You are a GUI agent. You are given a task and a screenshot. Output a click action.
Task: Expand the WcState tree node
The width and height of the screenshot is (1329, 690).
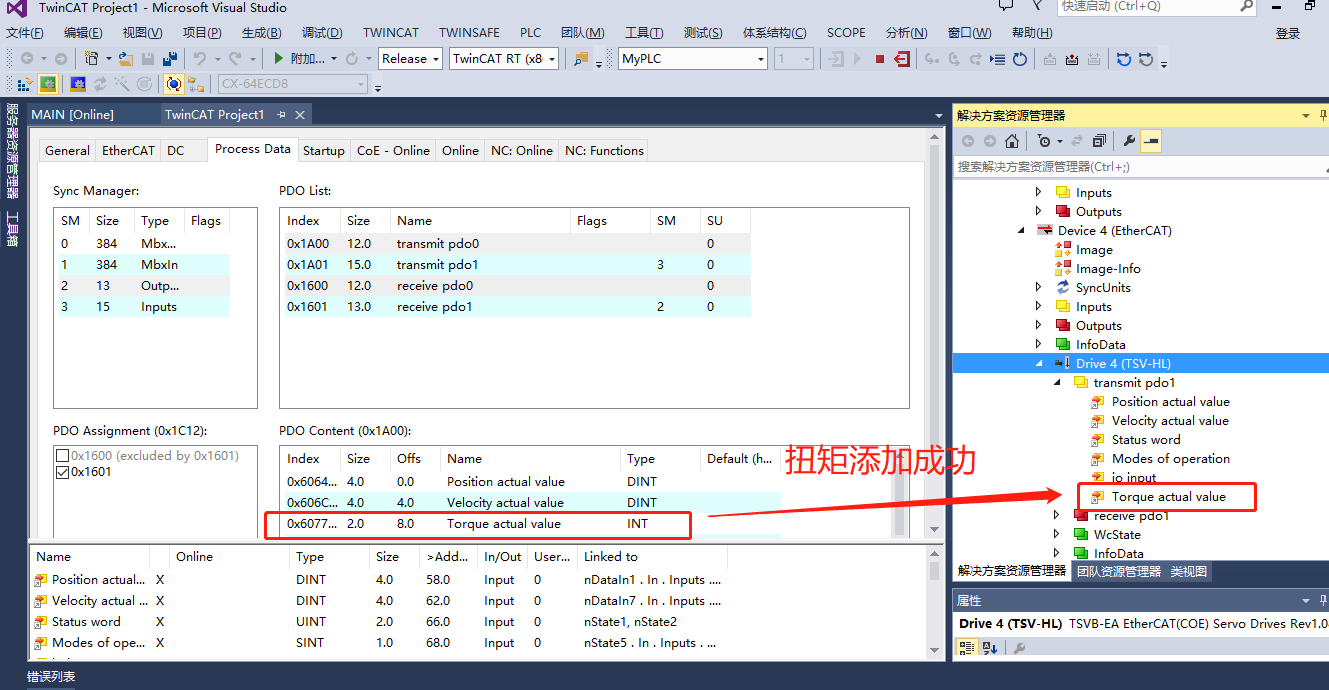[1057, 534]
